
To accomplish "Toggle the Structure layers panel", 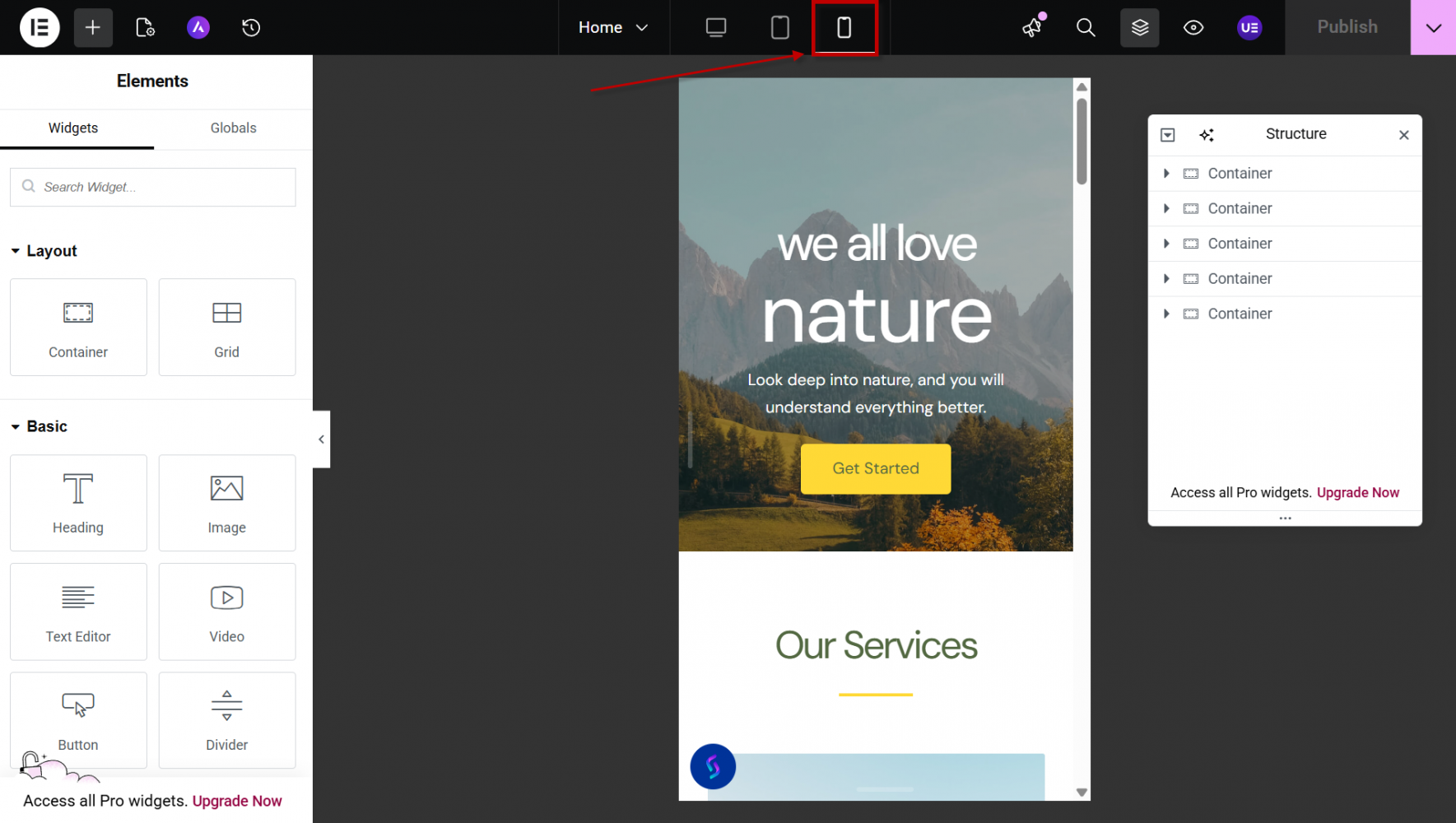I will (x=1139, y=27).
